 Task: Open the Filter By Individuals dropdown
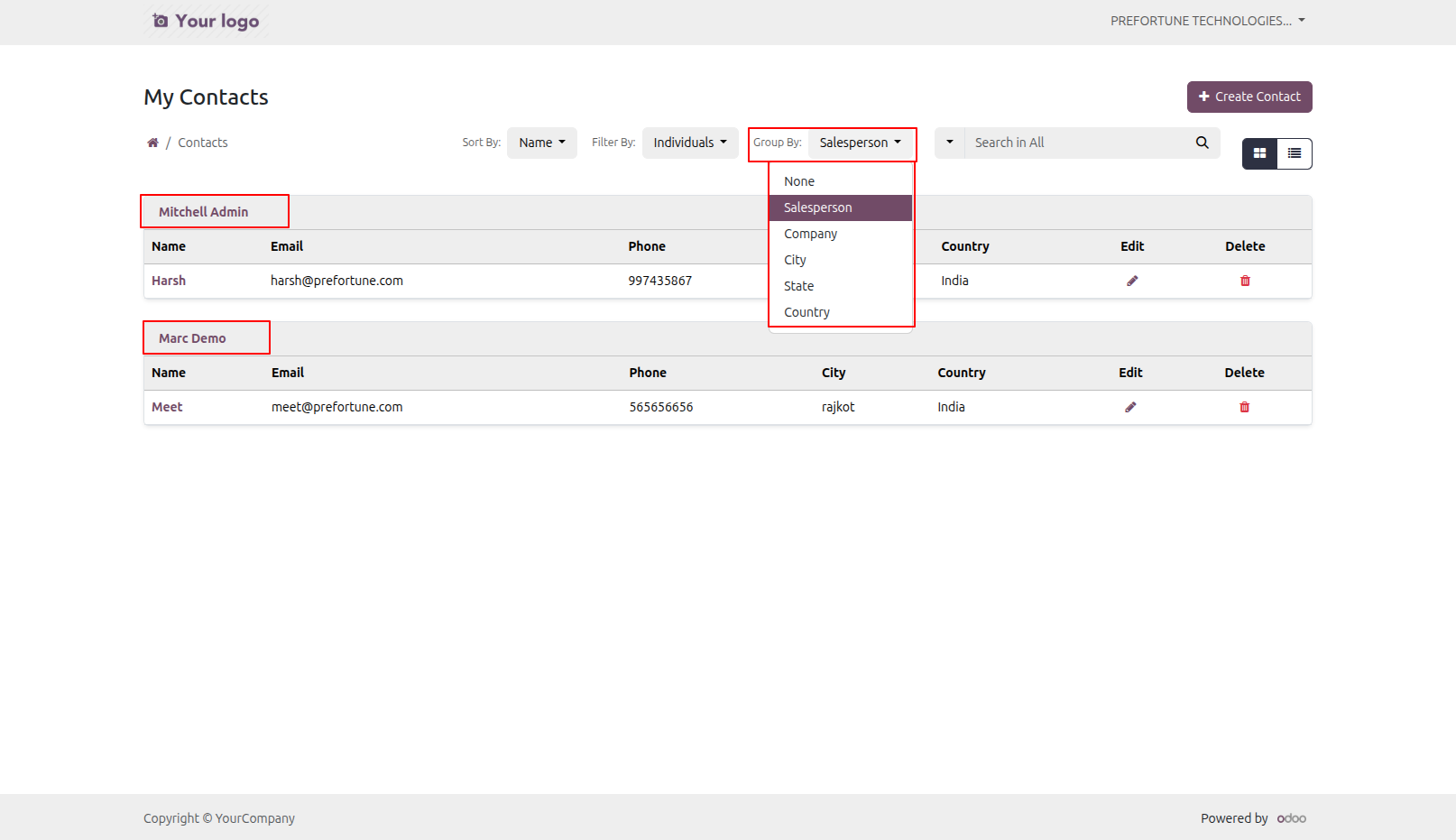pyautogui.click(x=690, y=143)
